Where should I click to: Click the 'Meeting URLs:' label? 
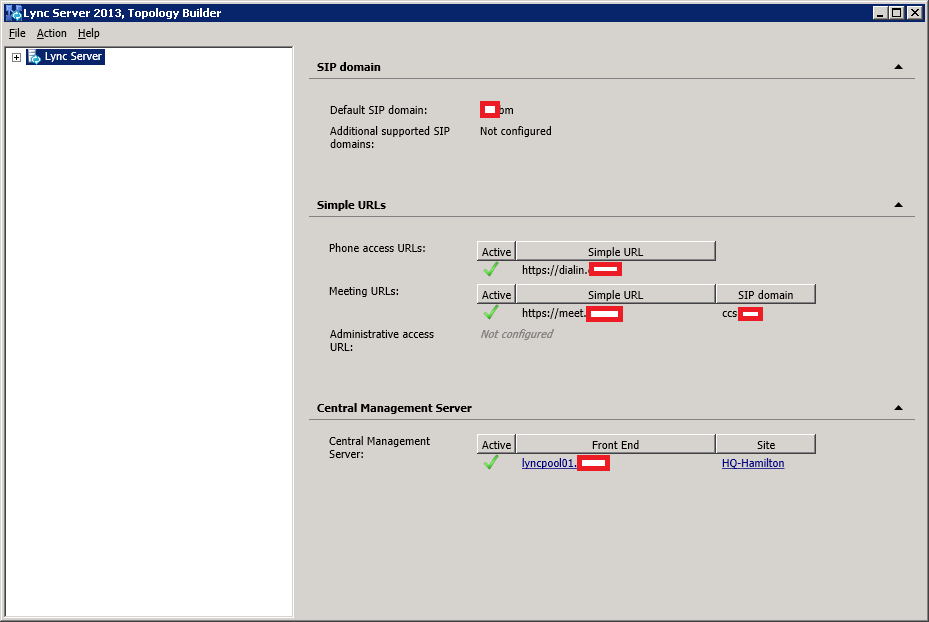pos(364,291)
